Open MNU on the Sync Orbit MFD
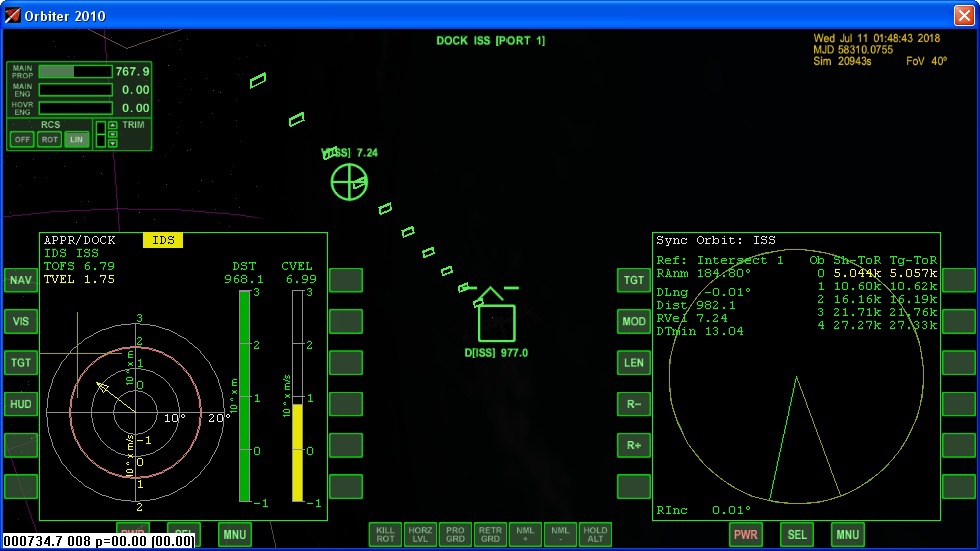980x551 pixels. [848, 535]
